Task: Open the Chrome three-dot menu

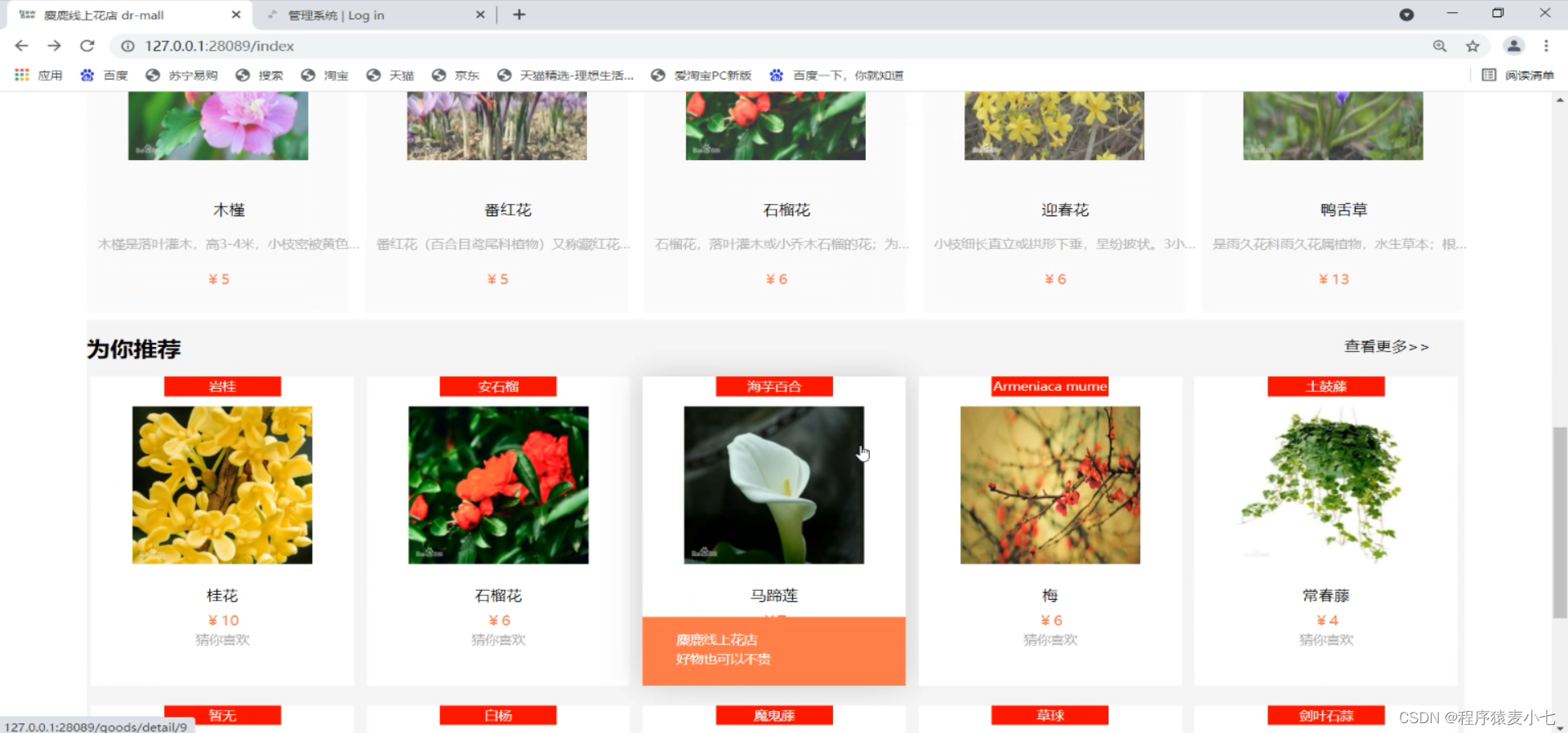Action: [x=1546, y=47]
